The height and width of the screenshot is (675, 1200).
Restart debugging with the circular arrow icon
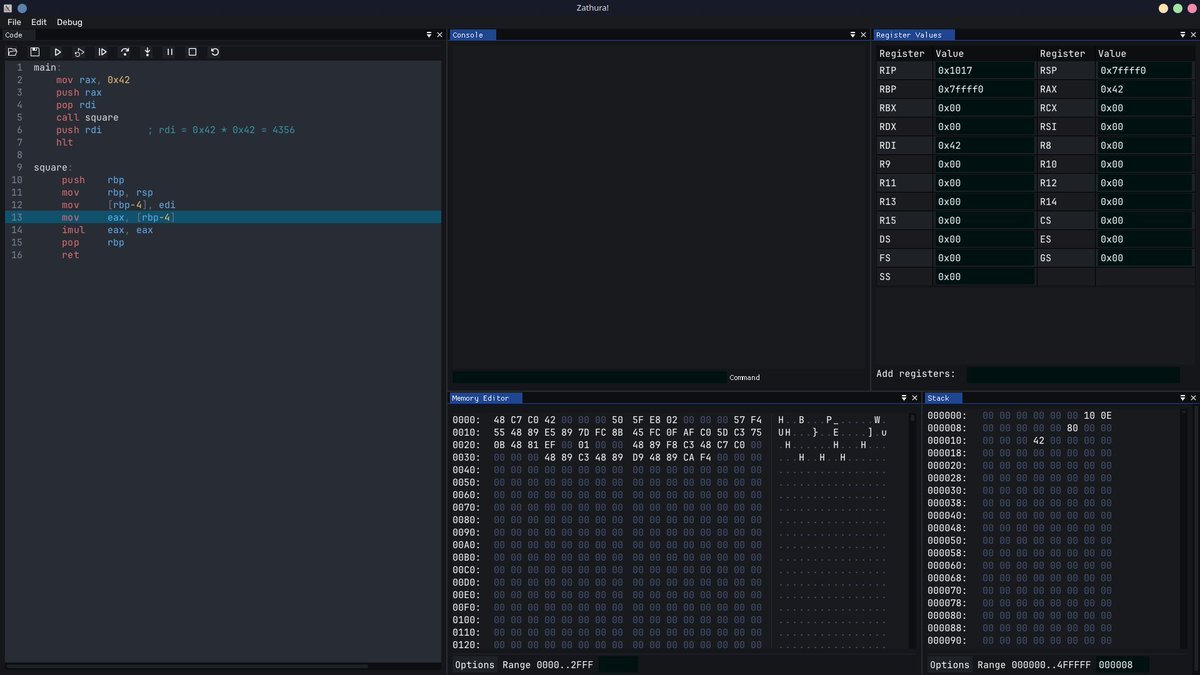click(215, 52)
